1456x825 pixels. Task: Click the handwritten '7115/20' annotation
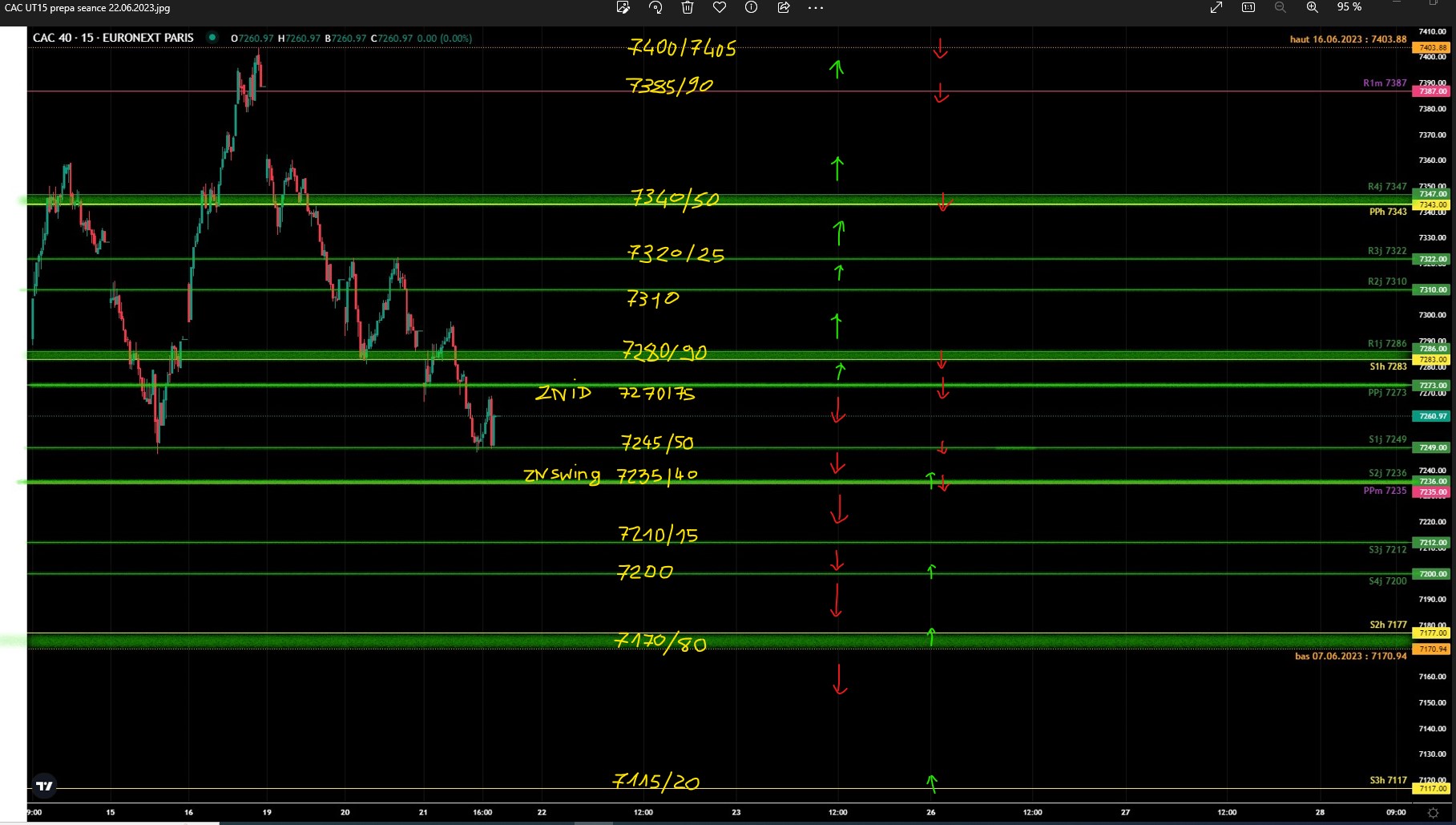pyautogui.click(x=656, y=781)
